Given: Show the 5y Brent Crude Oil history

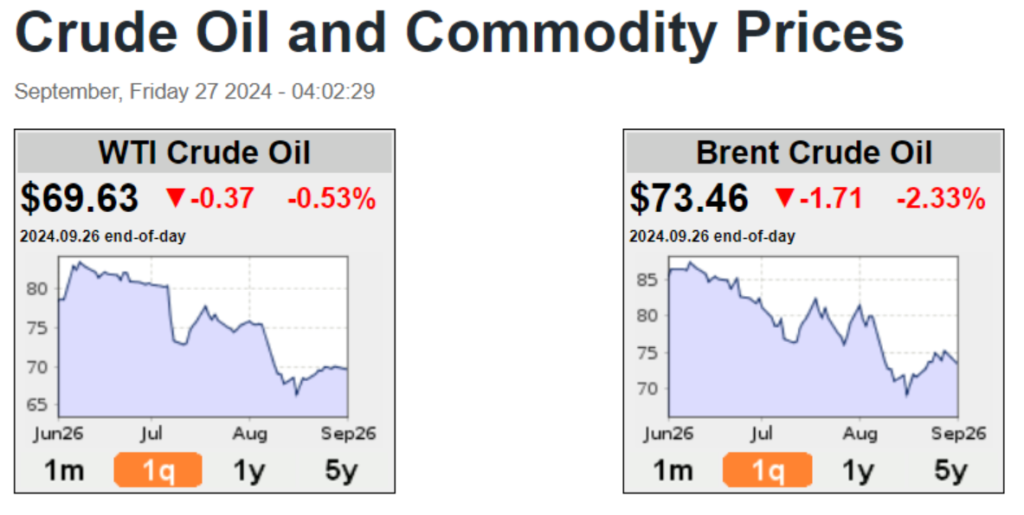Looking at the screenshot, I should pyautogui.click(x=950, y=470).
